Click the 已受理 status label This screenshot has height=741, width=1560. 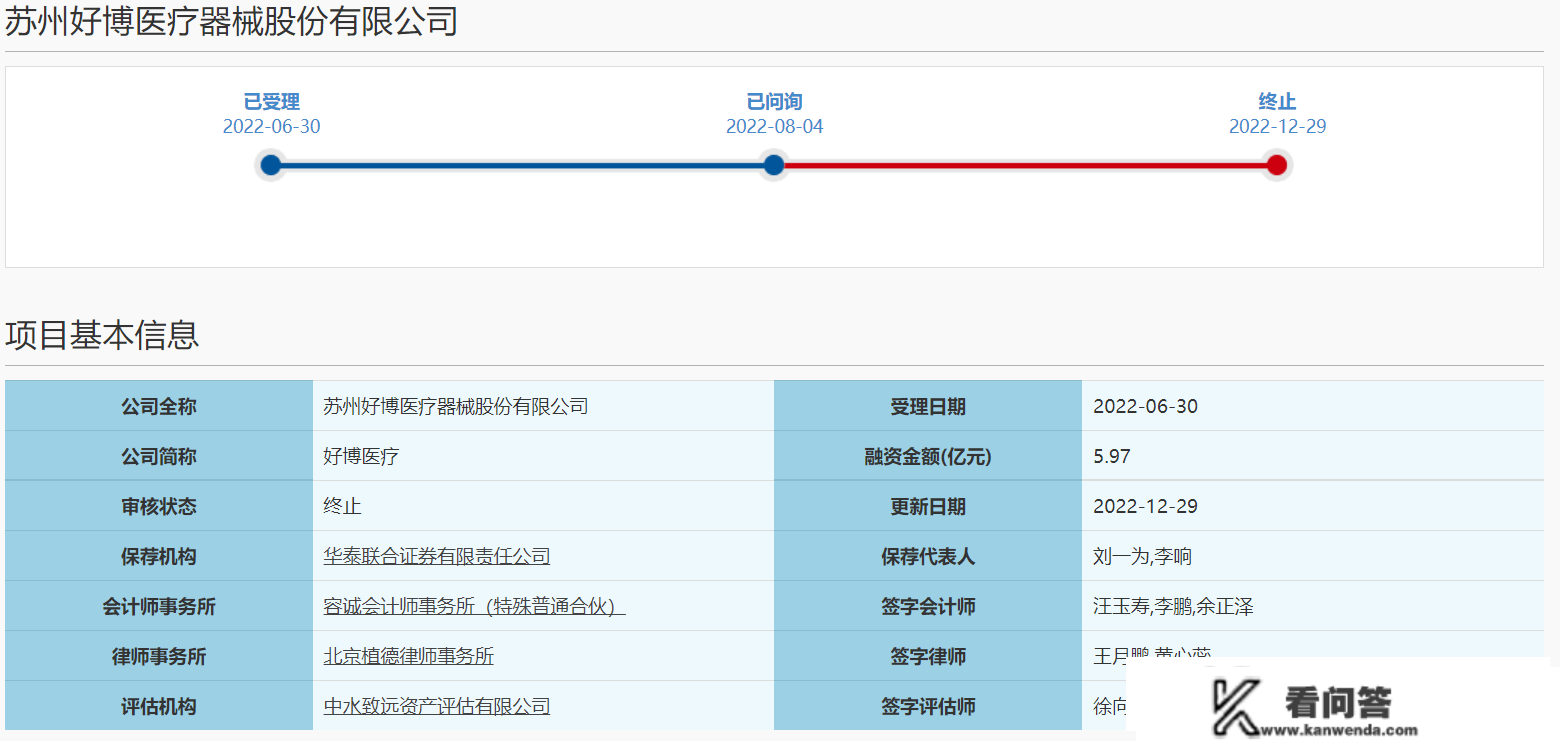coord(272,102)
